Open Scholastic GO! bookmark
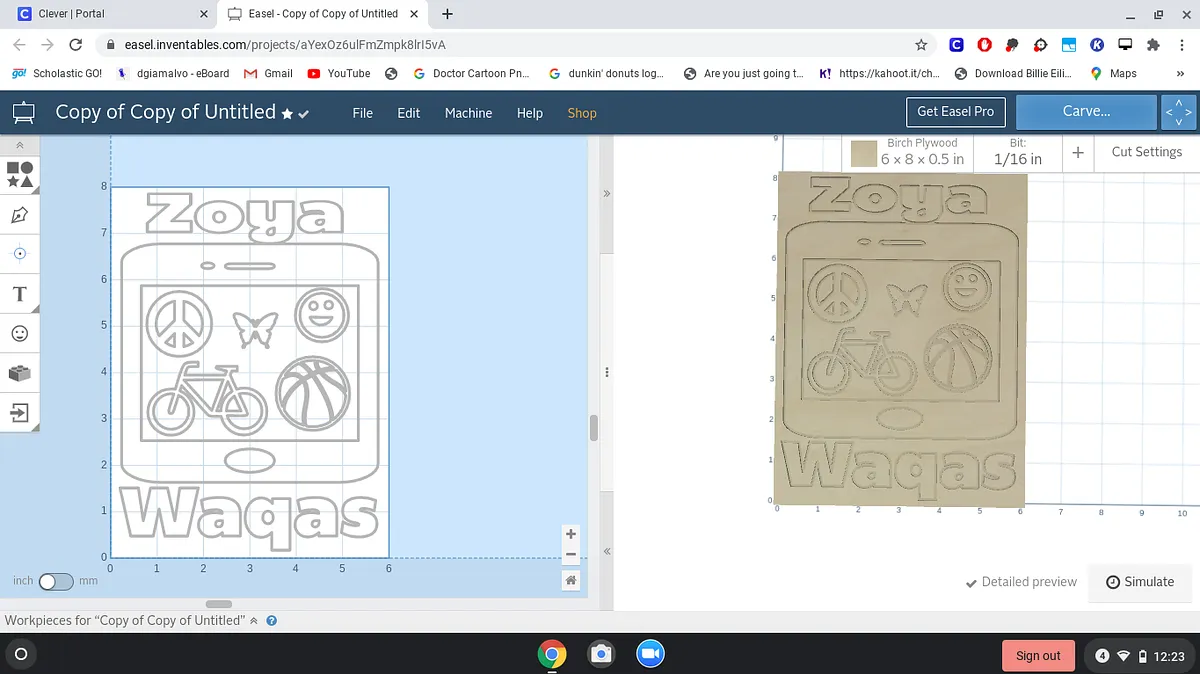 point(56,73)
